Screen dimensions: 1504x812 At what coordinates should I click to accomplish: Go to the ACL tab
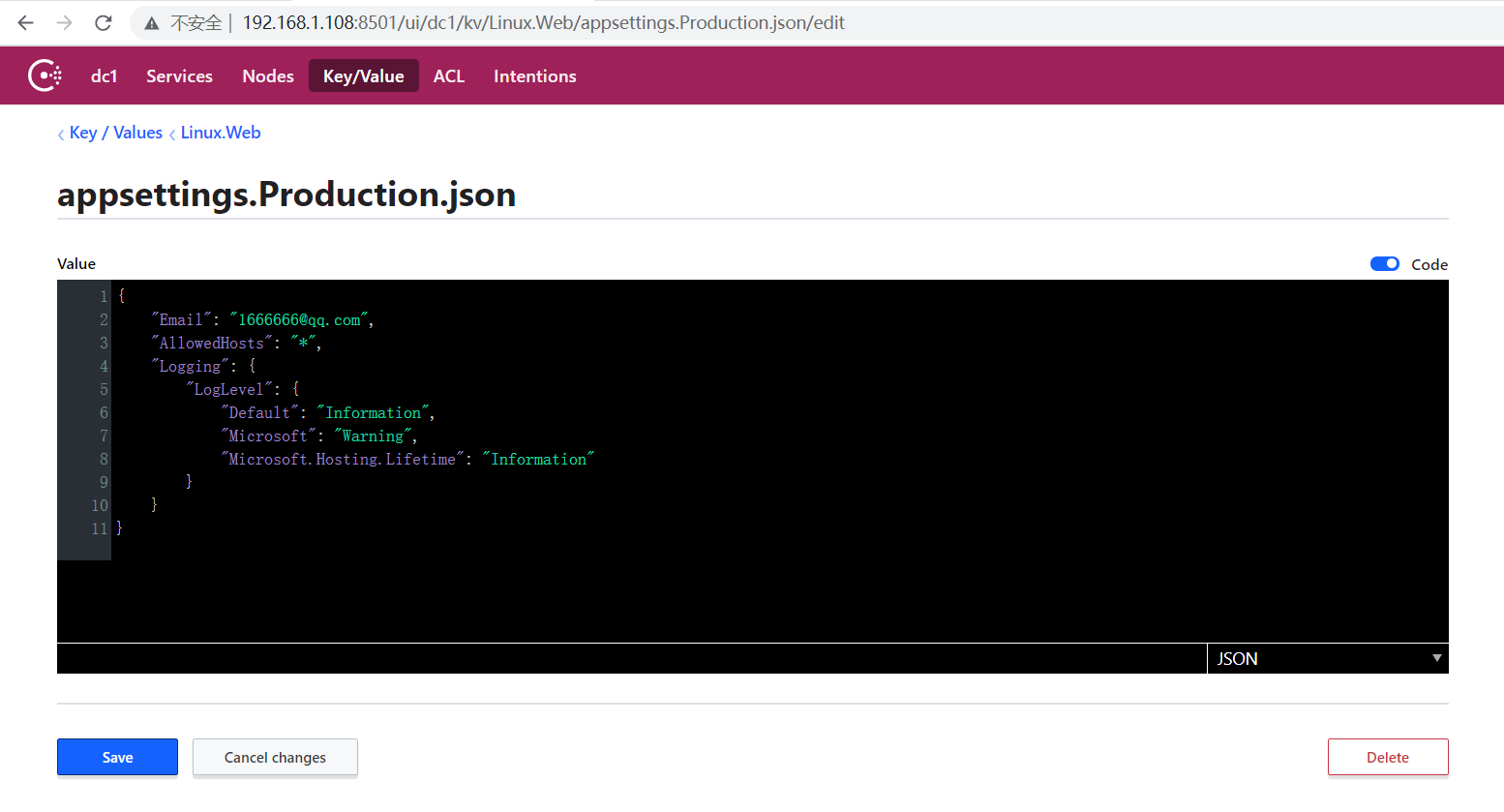(449, 76)
